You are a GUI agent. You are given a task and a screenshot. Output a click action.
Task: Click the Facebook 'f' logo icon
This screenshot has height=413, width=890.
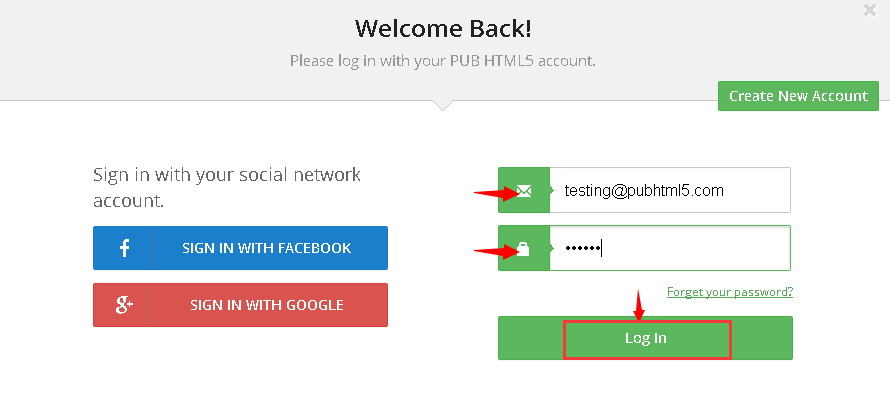[124, 248]
